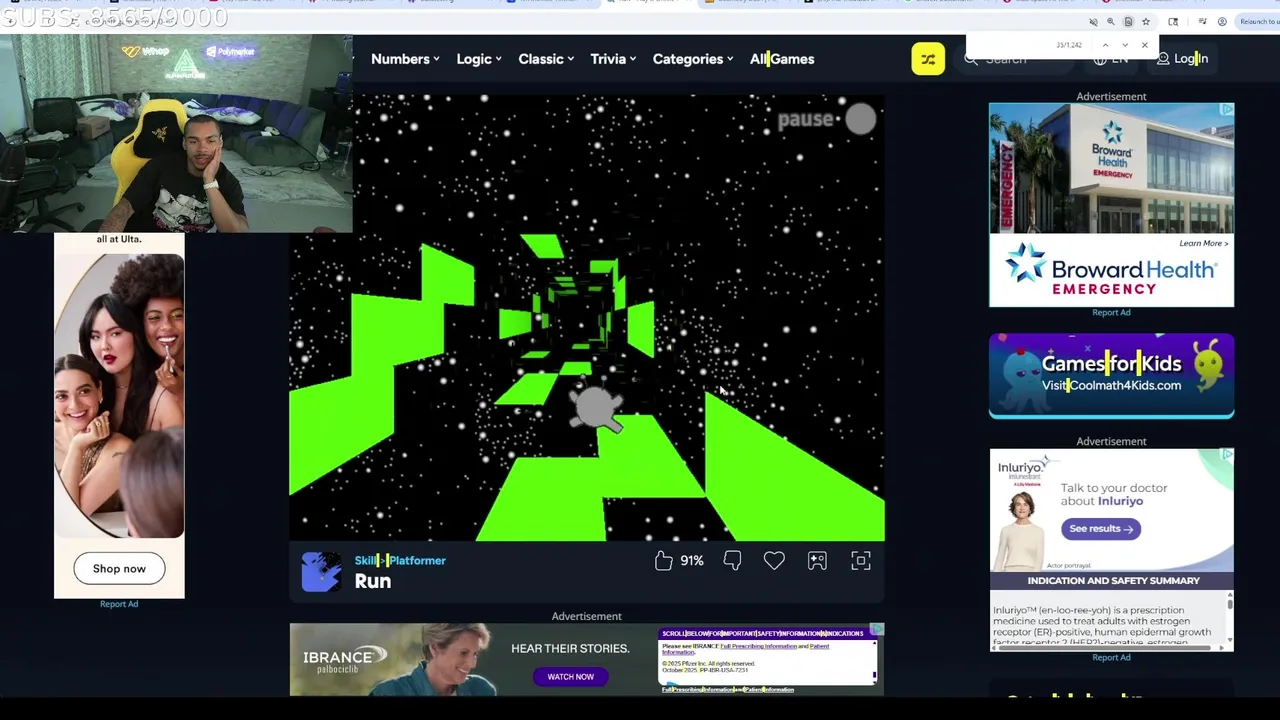Screen dimensions: 1280x720
Task: Click AdChoices icon on Inluriyo ad
Action: coord(1227,456)
